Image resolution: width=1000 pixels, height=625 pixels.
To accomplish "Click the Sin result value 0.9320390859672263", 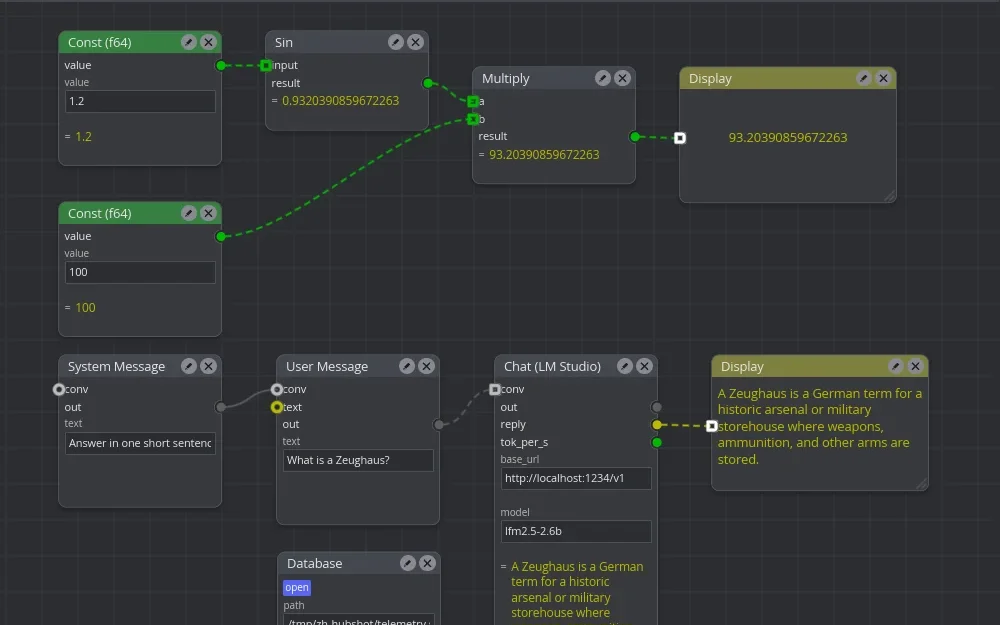I will point(341,101).
